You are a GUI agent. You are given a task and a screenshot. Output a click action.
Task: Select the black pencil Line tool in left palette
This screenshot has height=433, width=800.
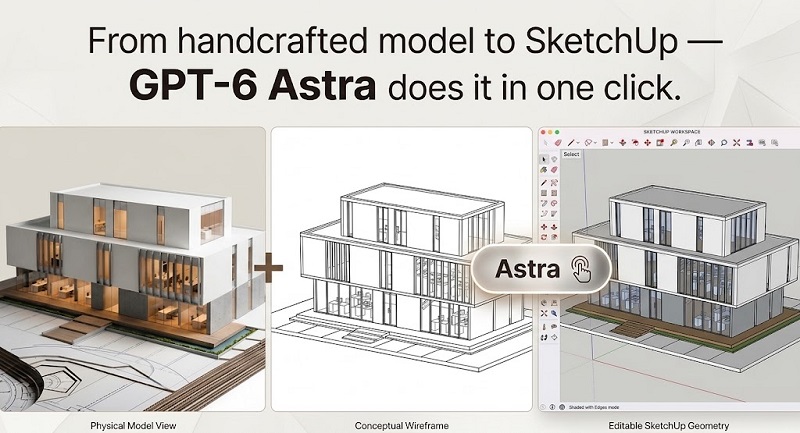tap(544, 182)
